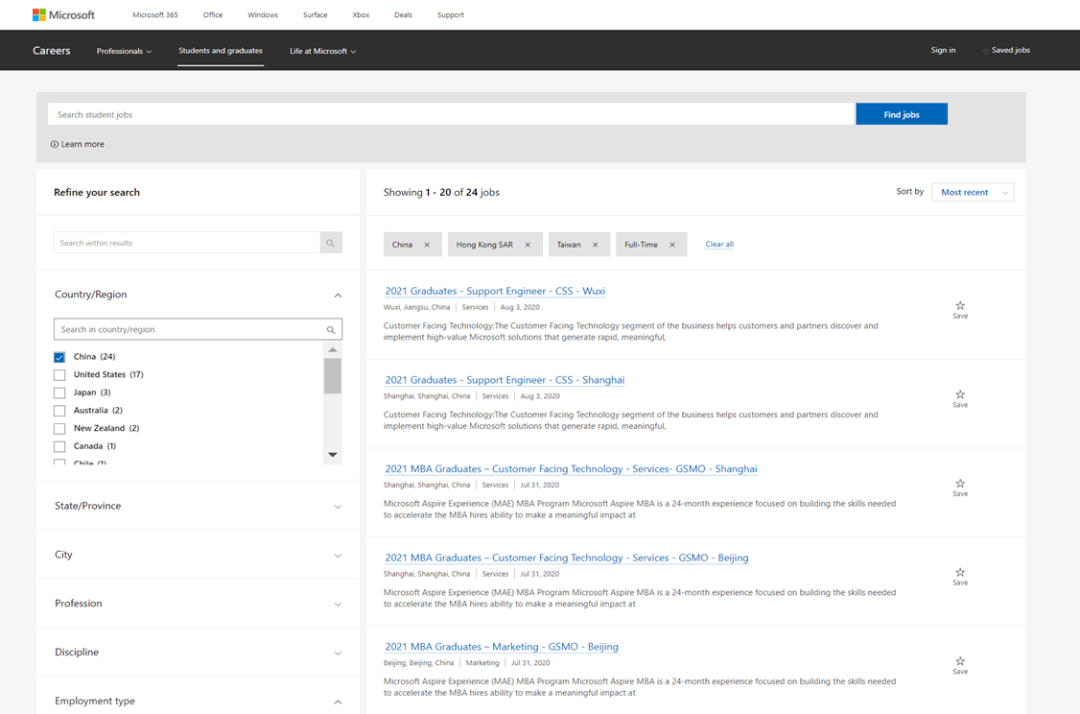The height and width of the screenshot is (714, 1080).
Task: Open MBA Graduates Customer Facing Technology Shanghai job
Action: (x=570, y=469)
